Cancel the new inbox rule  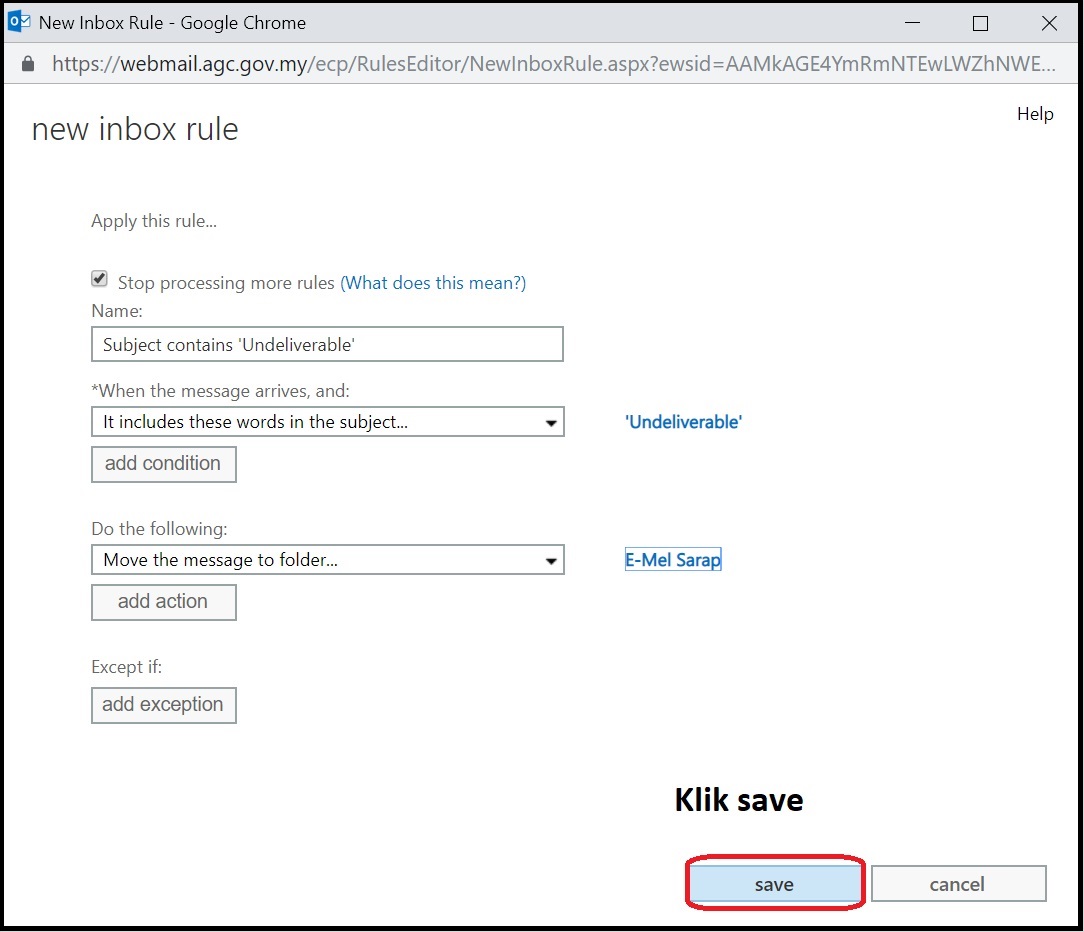pos(957,884)
